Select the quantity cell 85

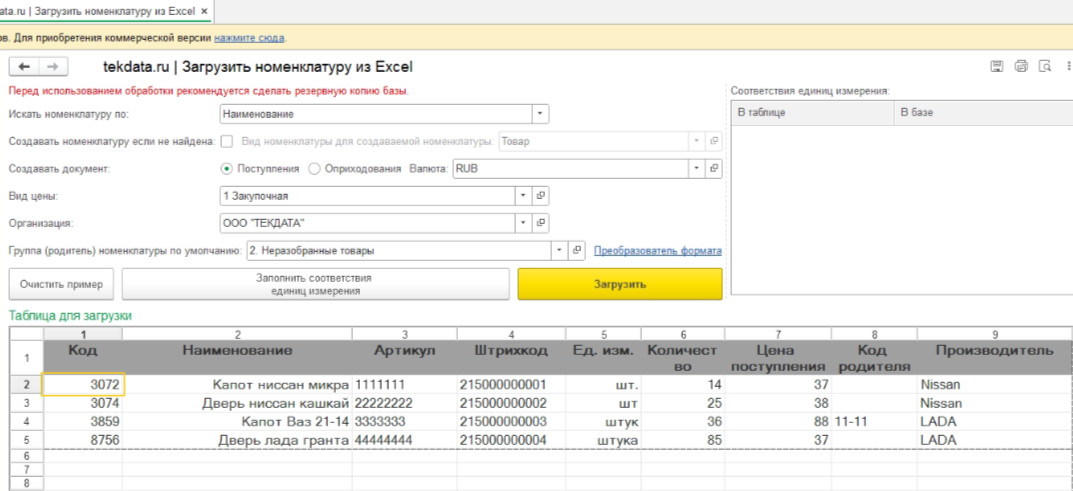click(x=683, y=440)
